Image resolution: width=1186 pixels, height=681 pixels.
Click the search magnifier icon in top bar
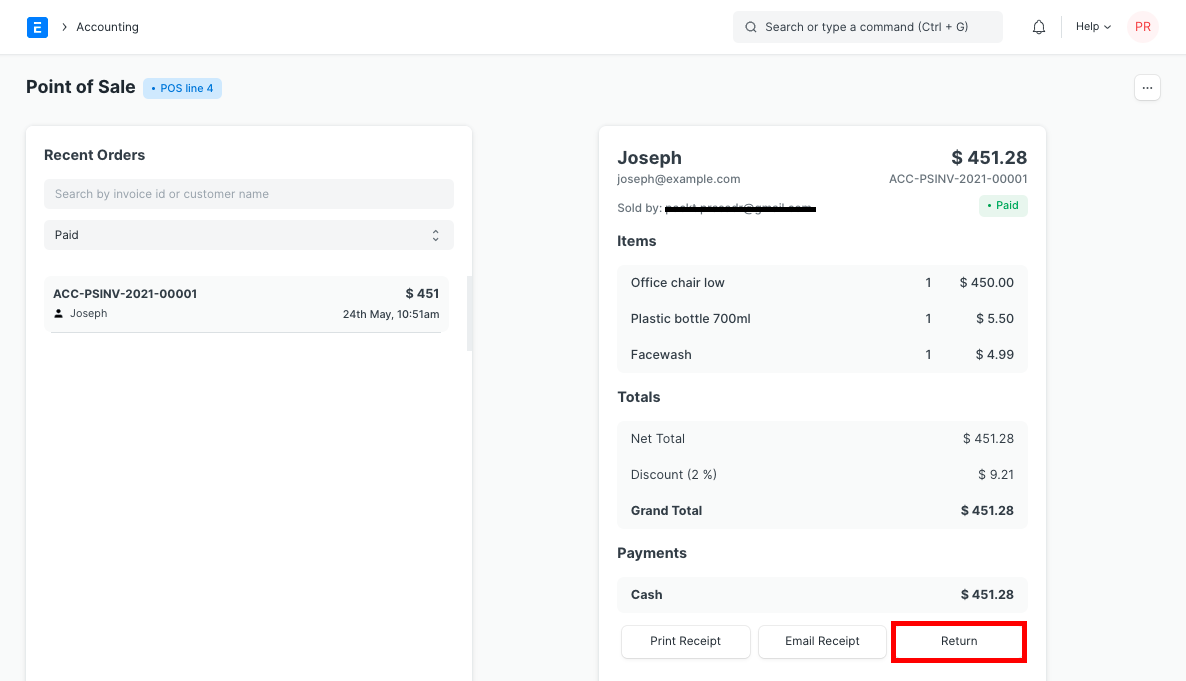[x=750, y=27]
